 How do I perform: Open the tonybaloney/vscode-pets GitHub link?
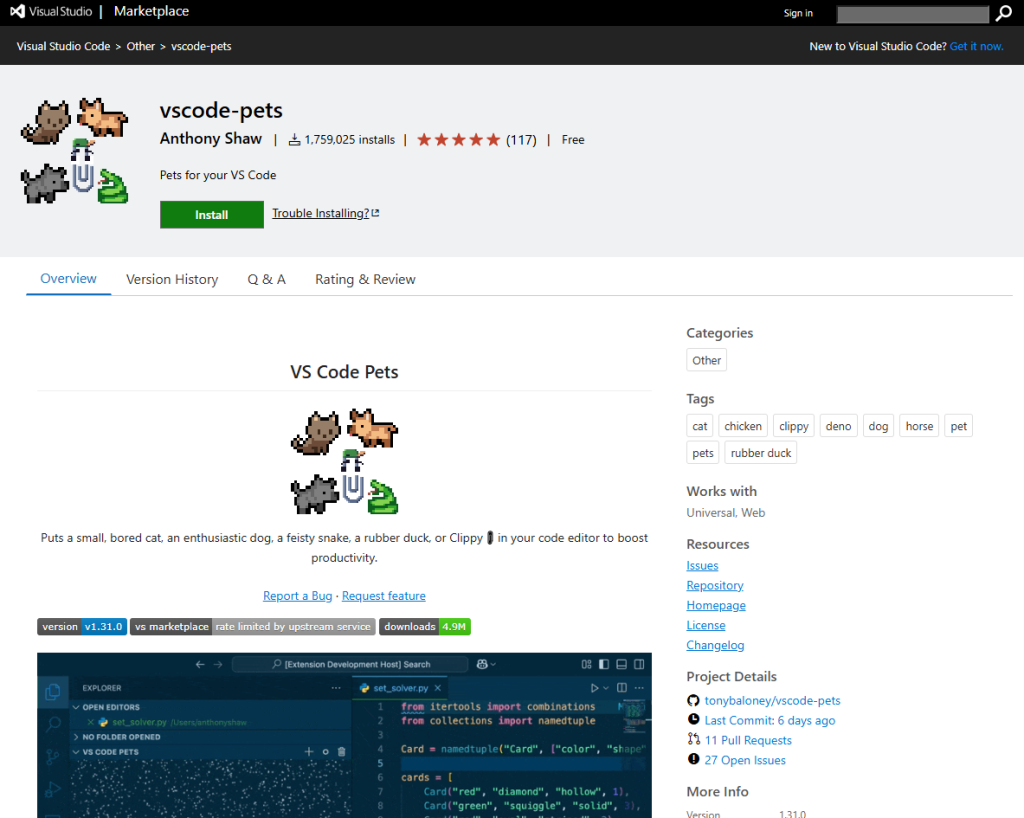click(x=773, y=700)
